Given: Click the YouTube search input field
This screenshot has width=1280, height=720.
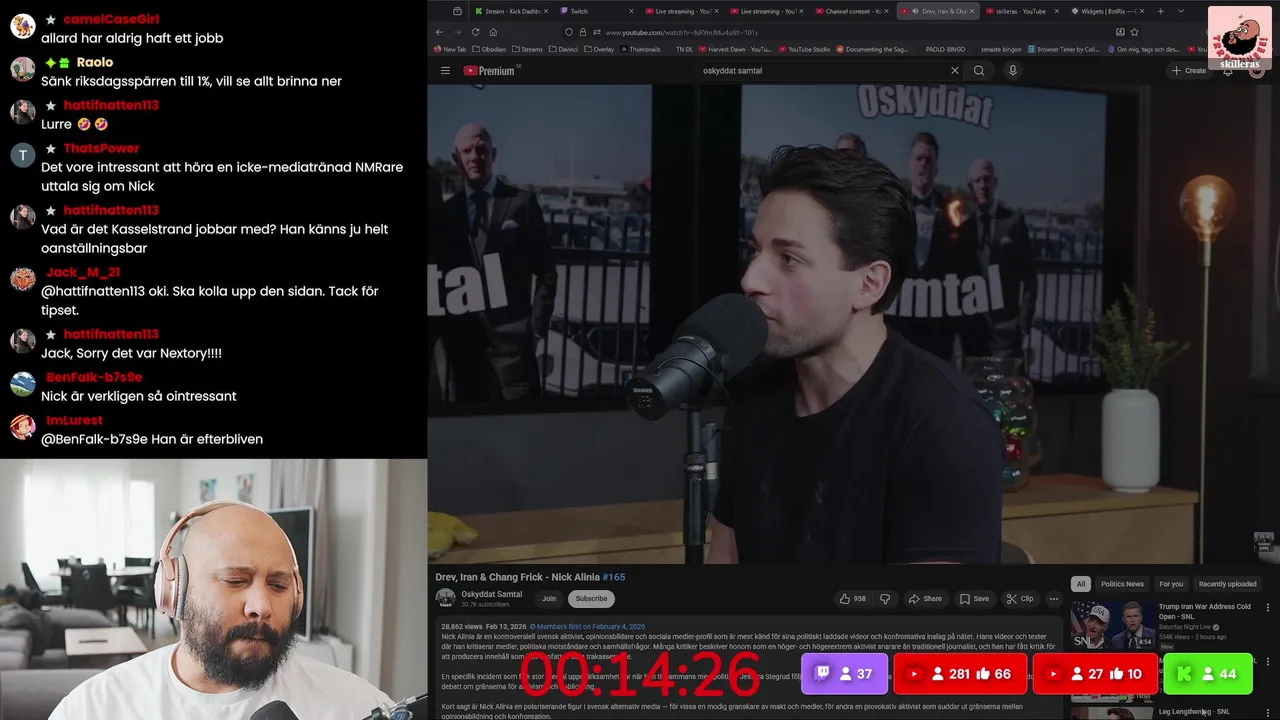Looking at the screenshot, I should [x=820, y=70].
